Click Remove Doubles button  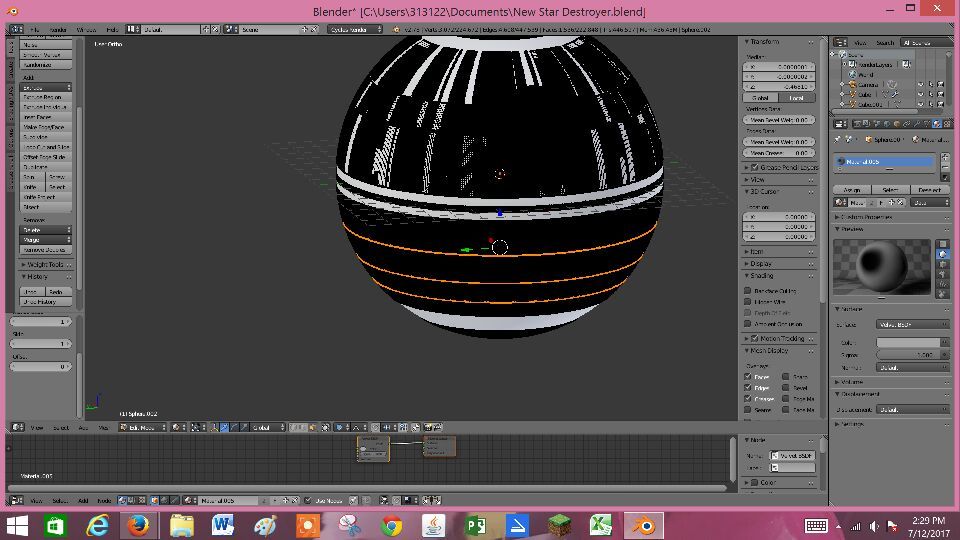[x=46, y=250]
